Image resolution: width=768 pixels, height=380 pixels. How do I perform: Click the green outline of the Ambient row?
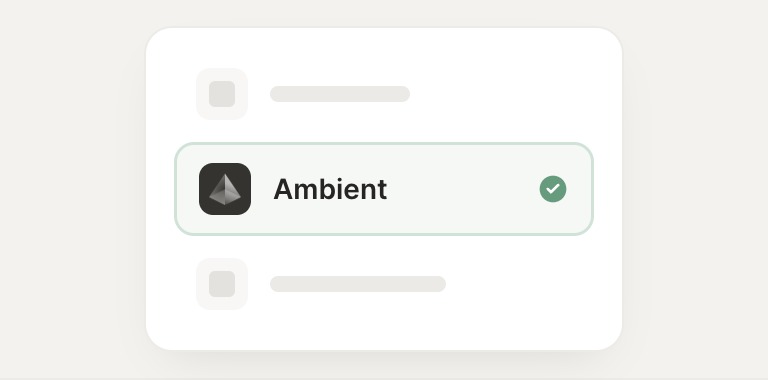tap(384, 143)
